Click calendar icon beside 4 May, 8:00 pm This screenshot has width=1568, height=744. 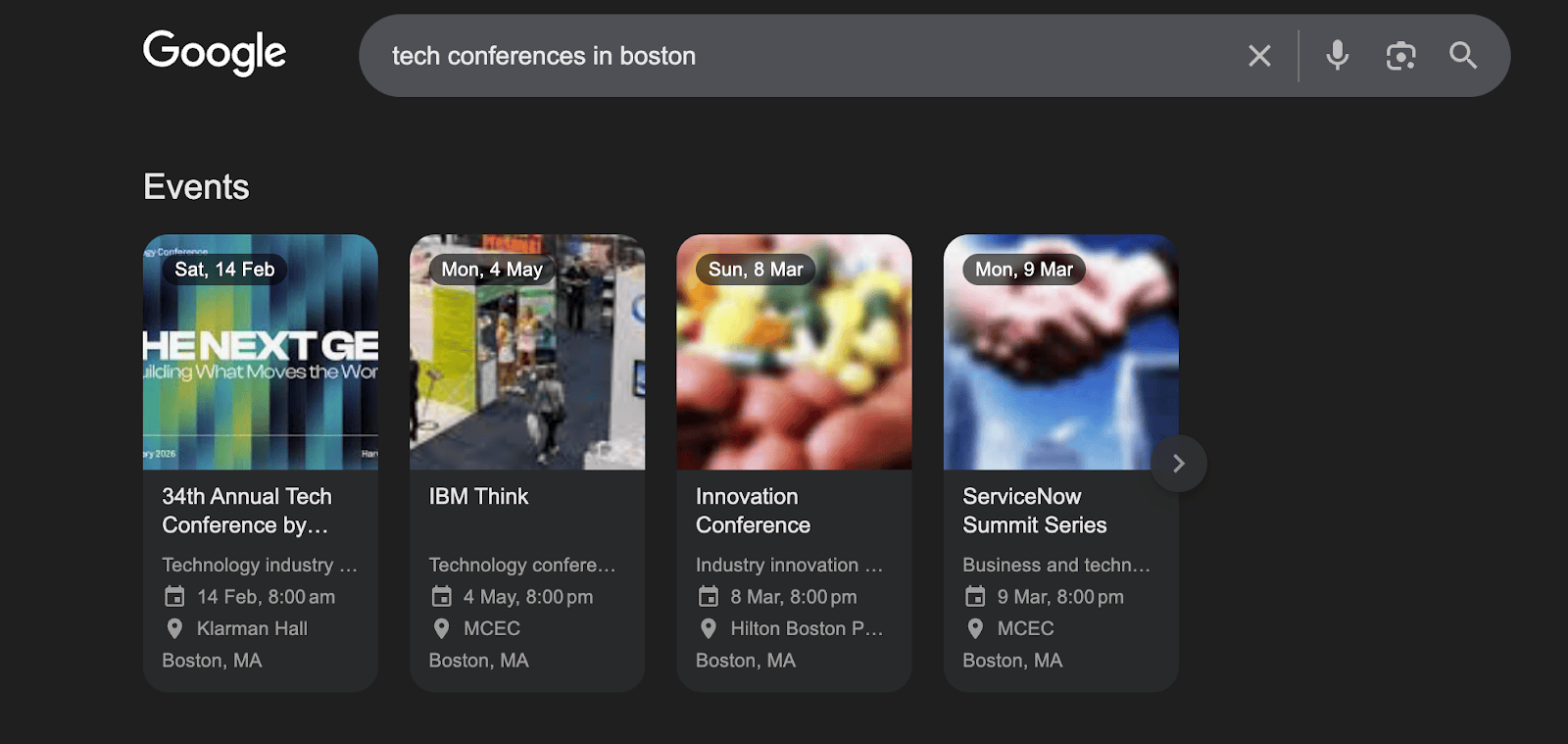(x=442, y=597)
